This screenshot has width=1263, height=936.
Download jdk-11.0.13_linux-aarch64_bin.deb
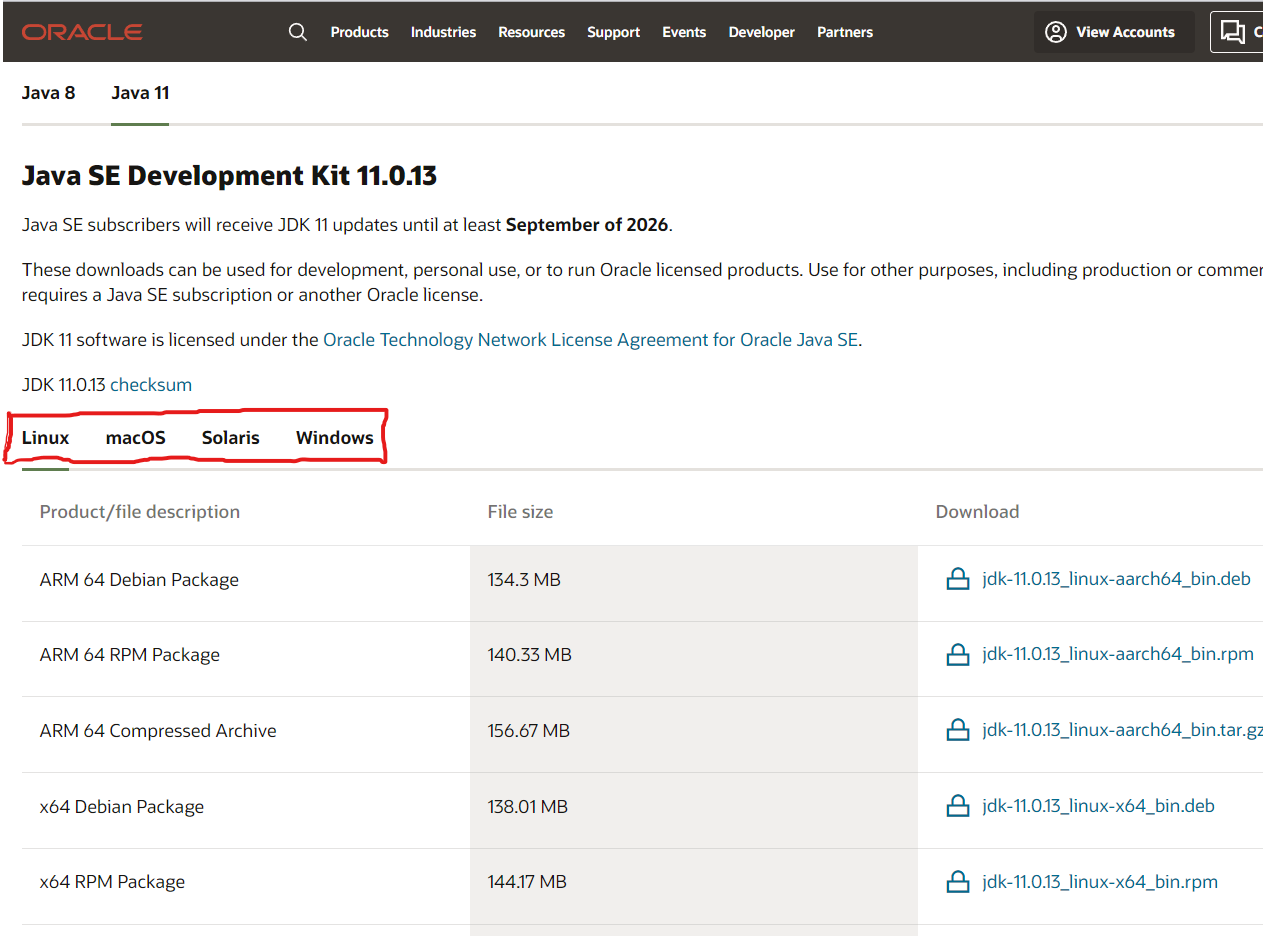1116,579
